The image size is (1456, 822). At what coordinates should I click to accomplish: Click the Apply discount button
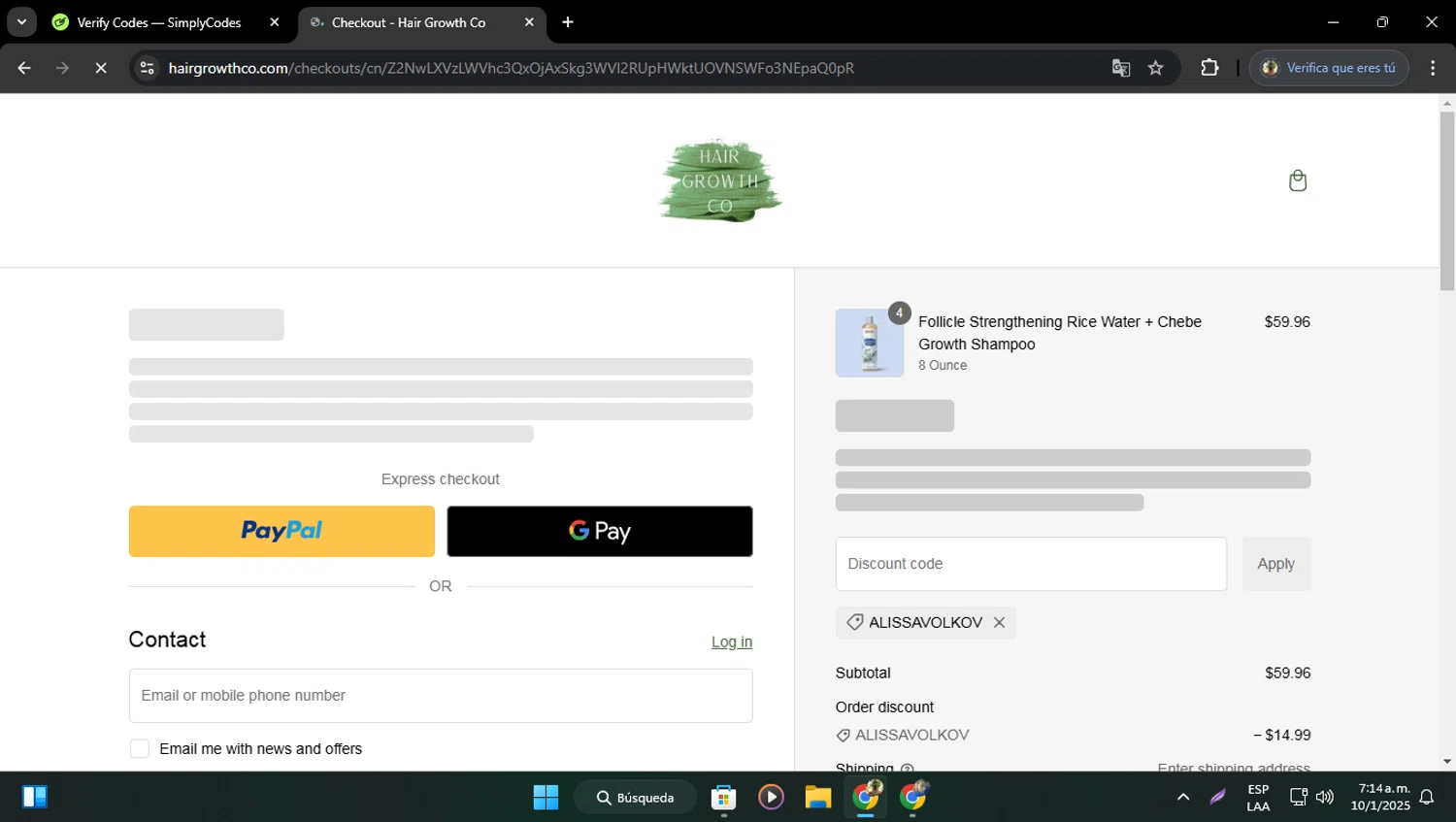click(1276, 564)
